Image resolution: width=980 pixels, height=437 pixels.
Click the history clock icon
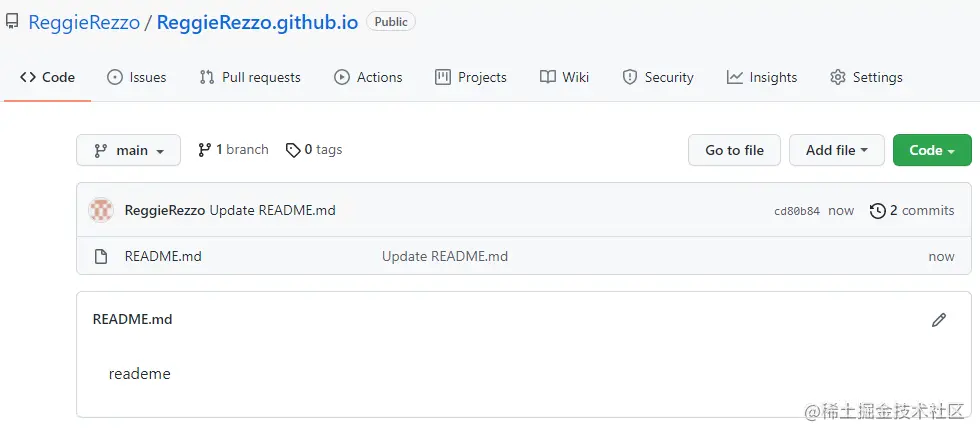point(878,211)
